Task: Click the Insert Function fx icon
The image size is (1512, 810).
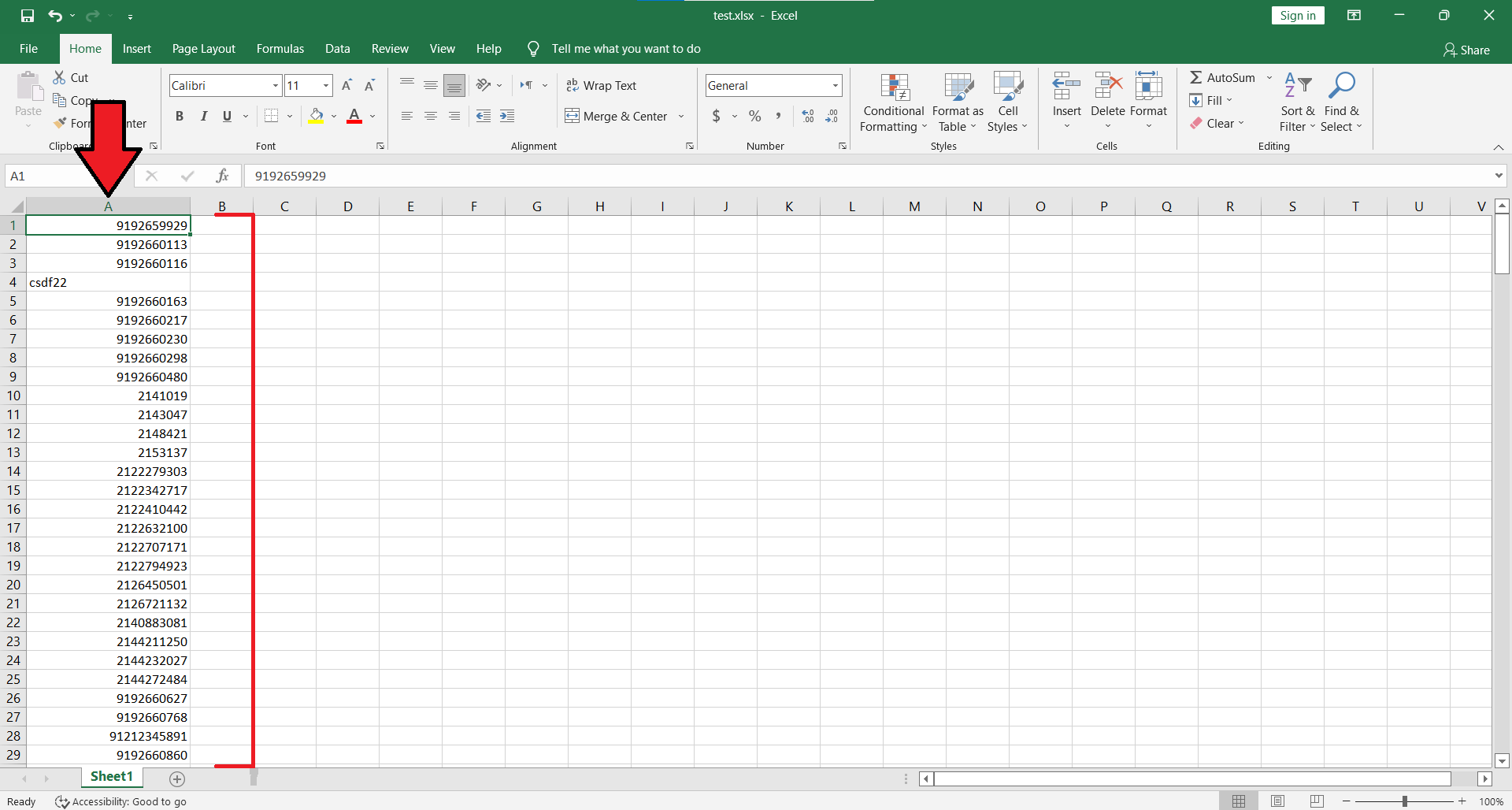Action: pyautogui.click(x=223, y=176)
